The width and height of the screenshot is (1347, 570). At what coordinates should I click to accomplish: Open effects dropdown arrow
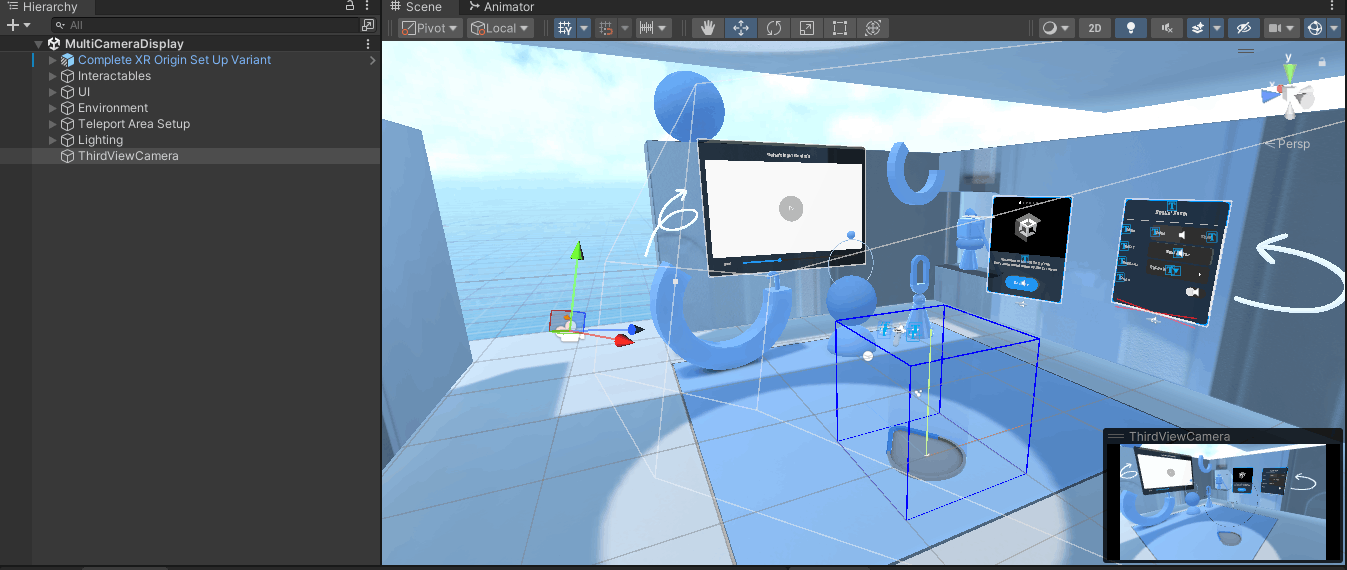coord(1217,28)
